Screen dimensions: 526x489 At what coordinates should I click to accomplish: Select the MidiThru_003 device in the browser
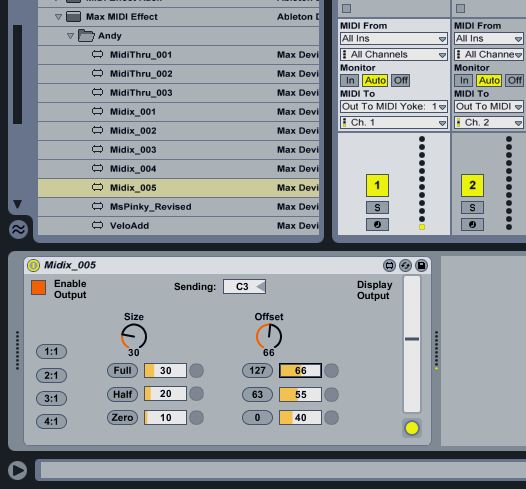(x=178, y=93)
